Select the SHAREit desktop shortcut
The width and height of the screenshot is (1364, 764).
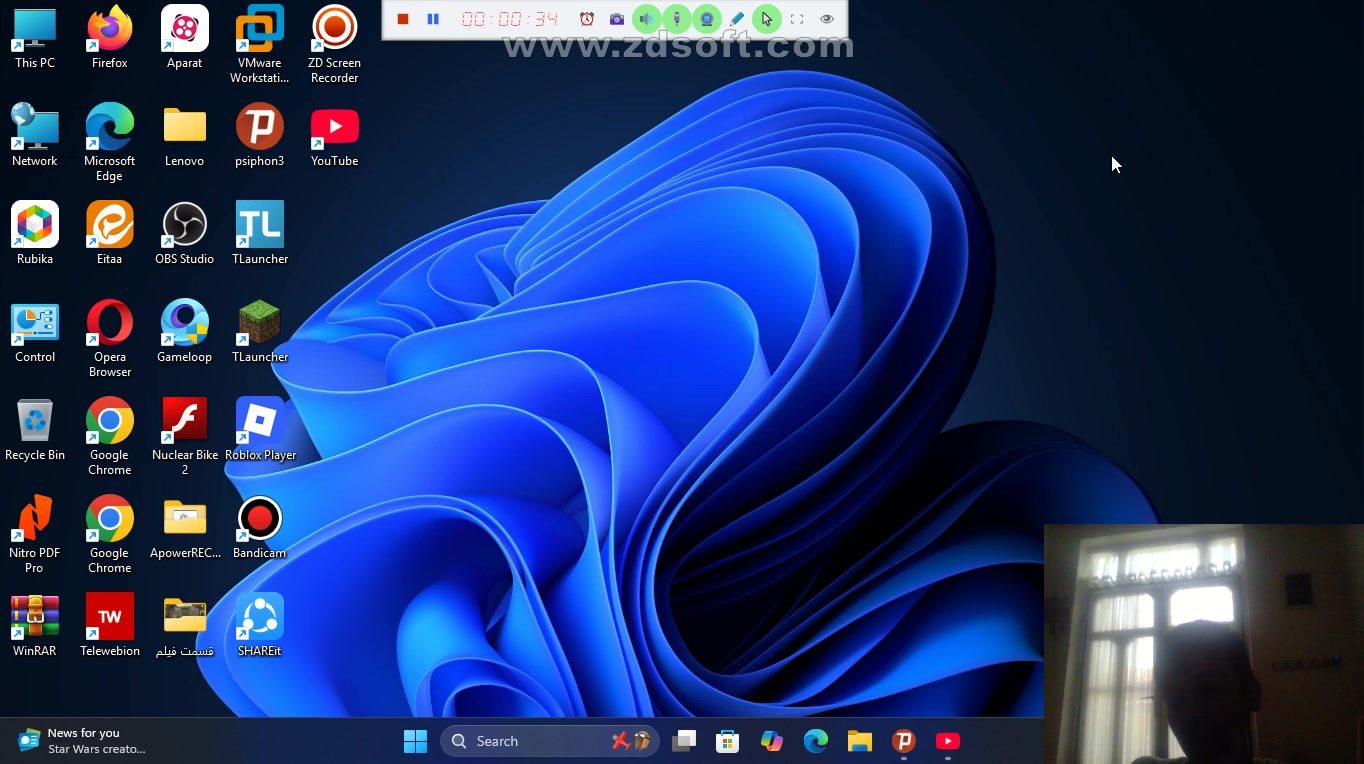[260, 626]
